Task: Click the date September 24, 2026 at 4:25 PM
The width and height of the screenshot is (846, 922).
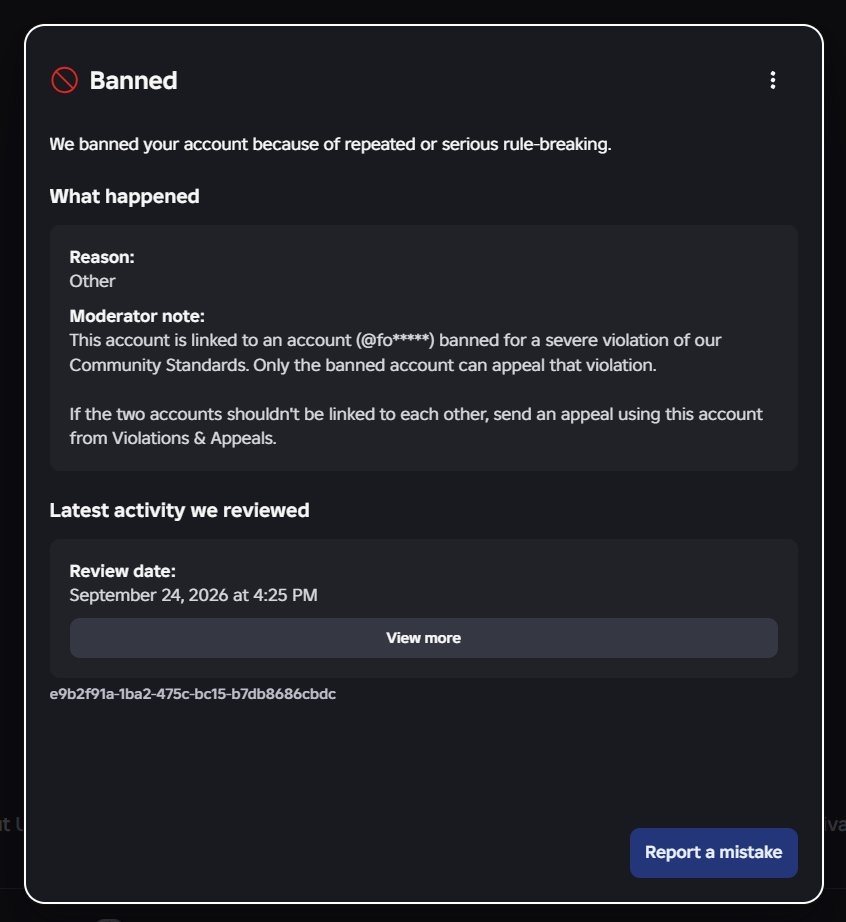Action: point(193,595)
